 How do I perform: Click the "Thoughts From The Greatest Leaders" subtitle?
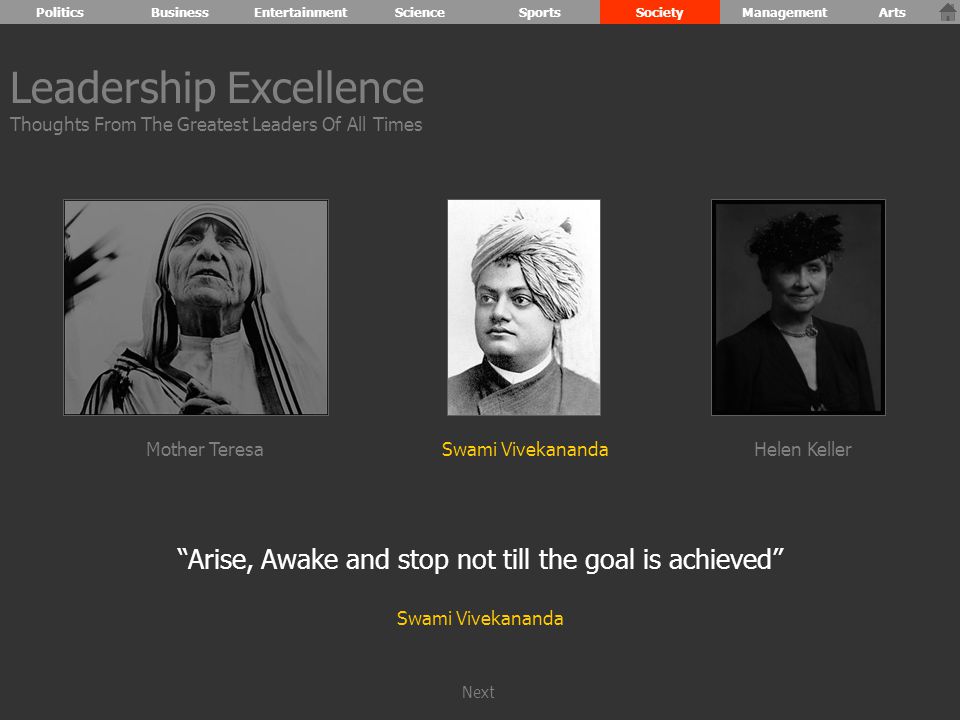(x=216, y=124)
